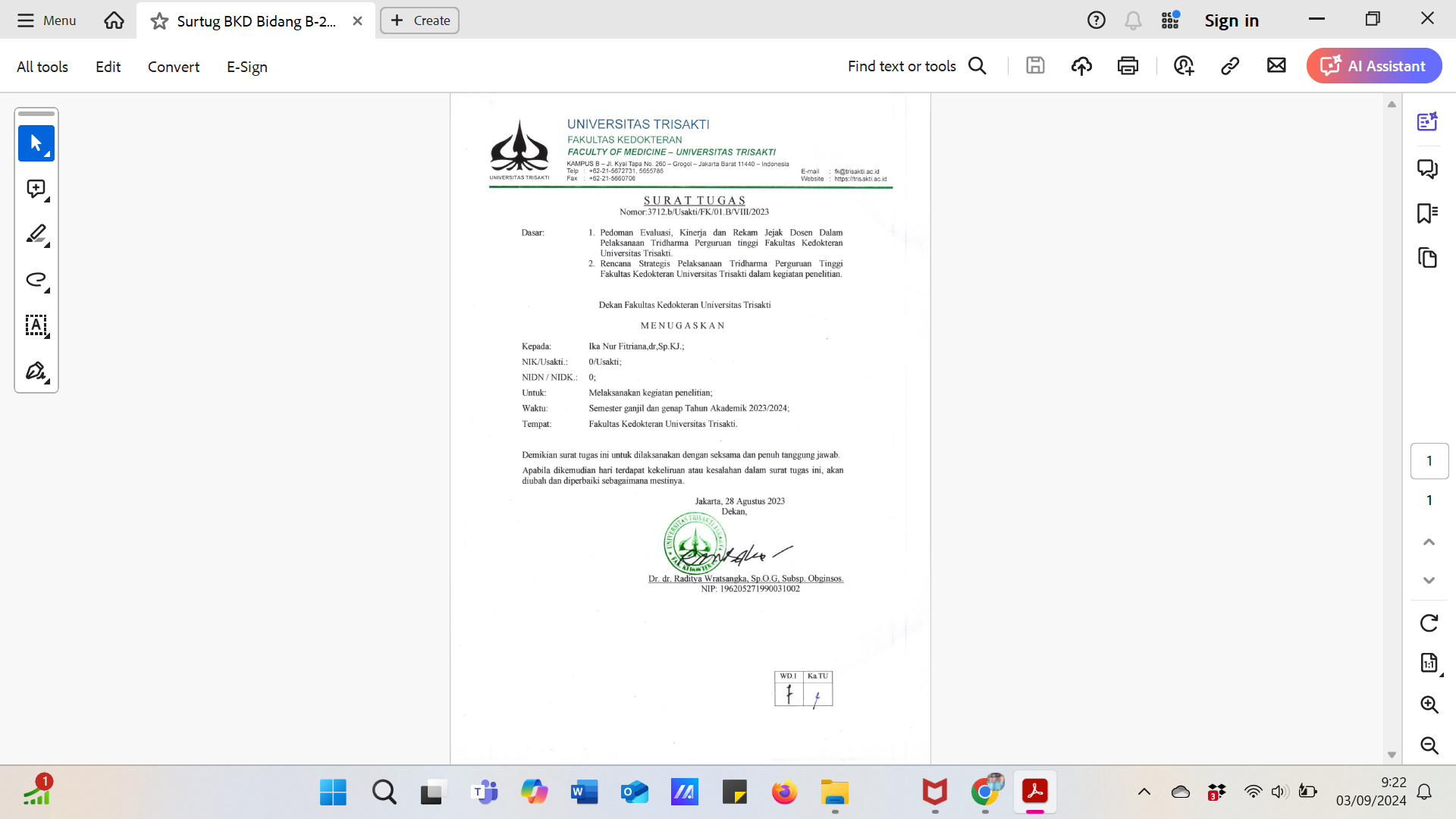Screen dimensions: 1456x819
Task: Open the help question mark
Action: (1096, 20)
